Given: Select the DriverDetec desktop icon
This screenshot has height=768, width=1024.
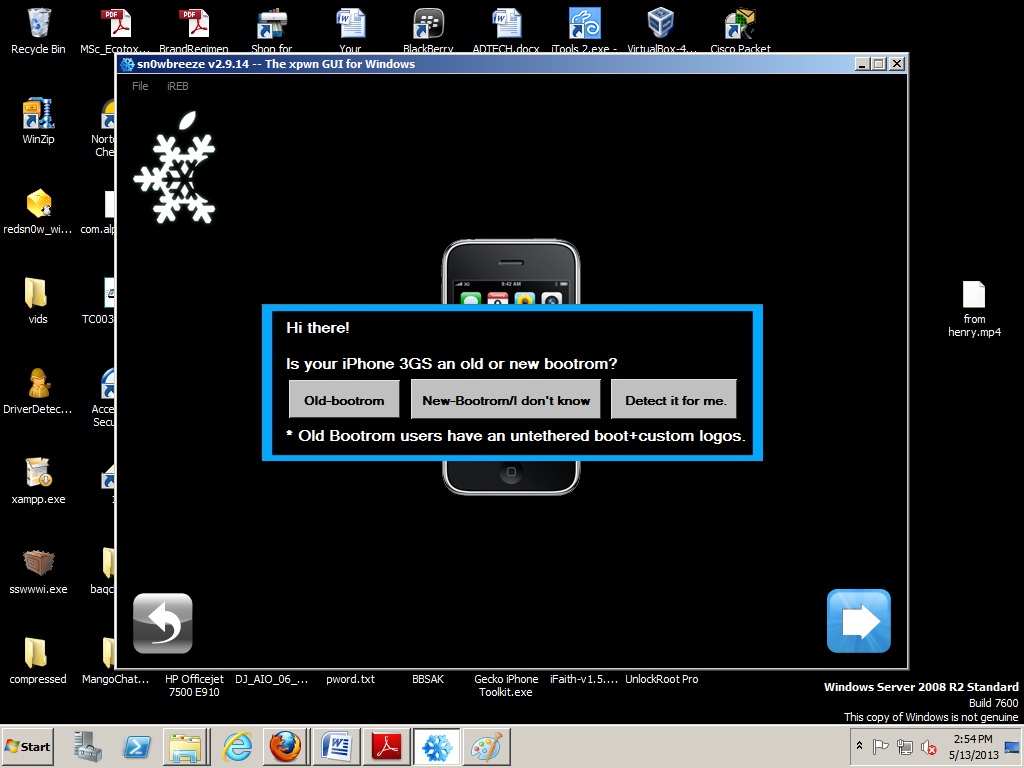Looking at the screenshot, I should click(x=38, y=391).
